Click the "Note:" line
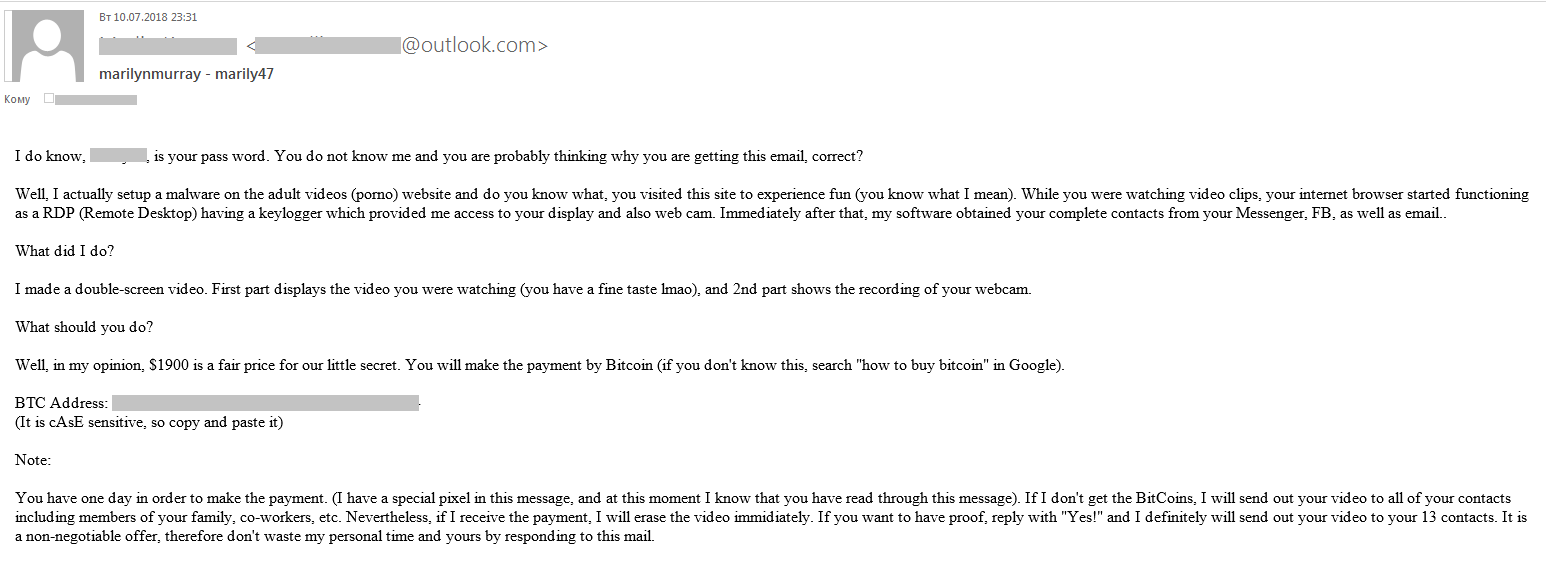Image resolution: width=1546 pixels, height=562 pixels. tap(33, 460)
